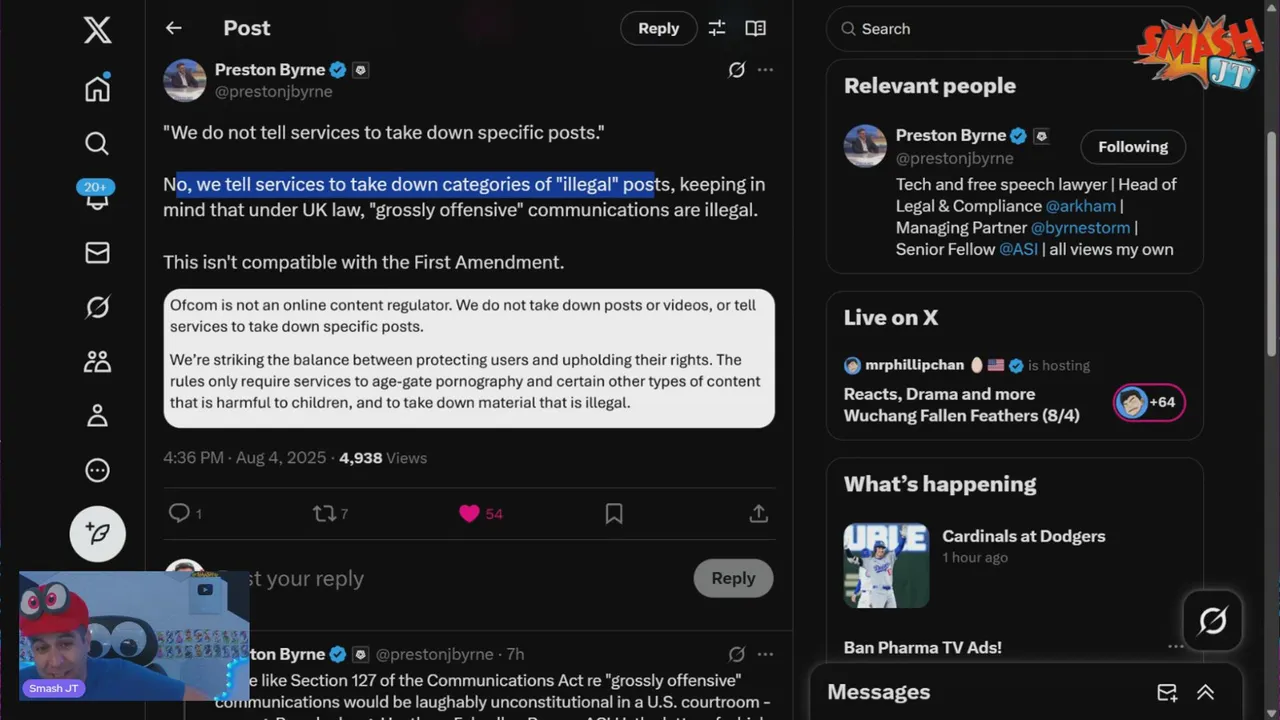
Task: Go to Home feed icon
Action: pyautogui.click(x=97, y=88)
